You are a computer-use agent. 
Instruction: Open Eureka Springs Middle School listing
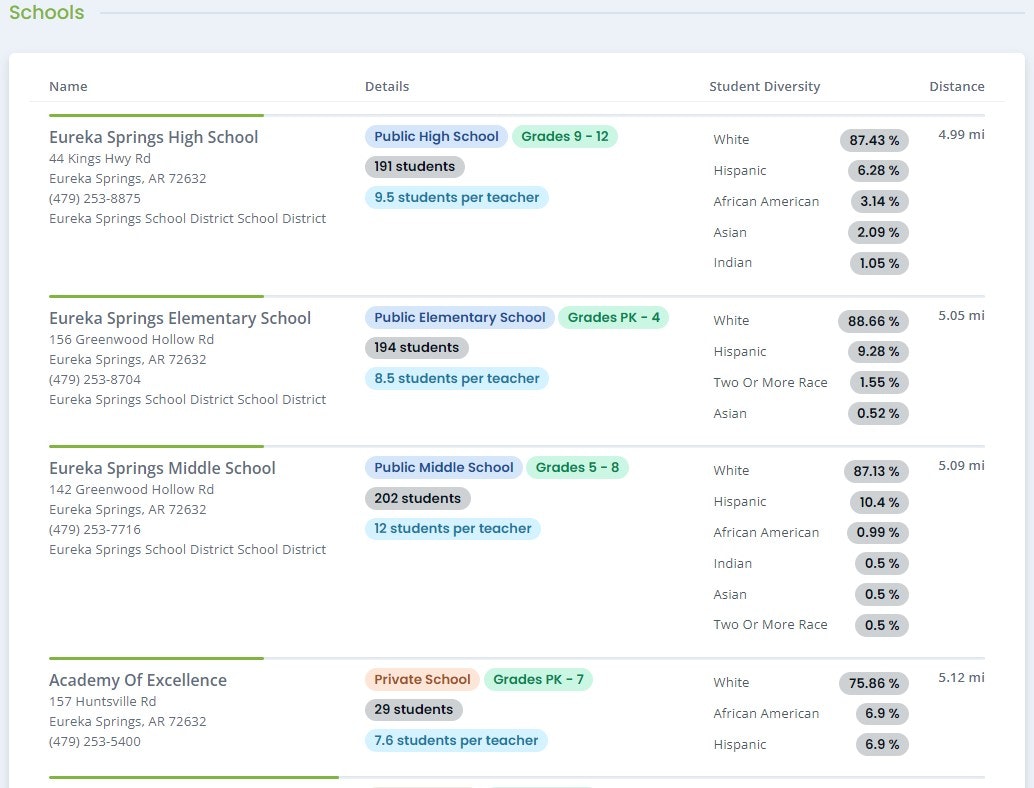point(162,468)
